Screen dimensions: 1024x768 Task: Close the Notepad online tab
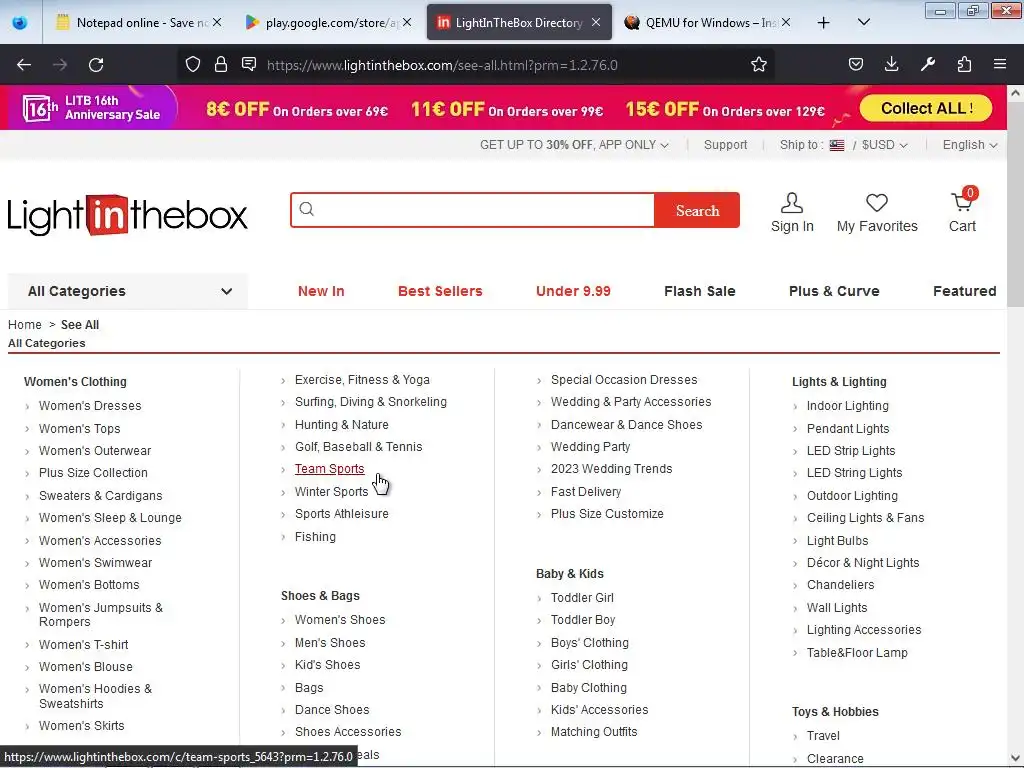[217, 22]
